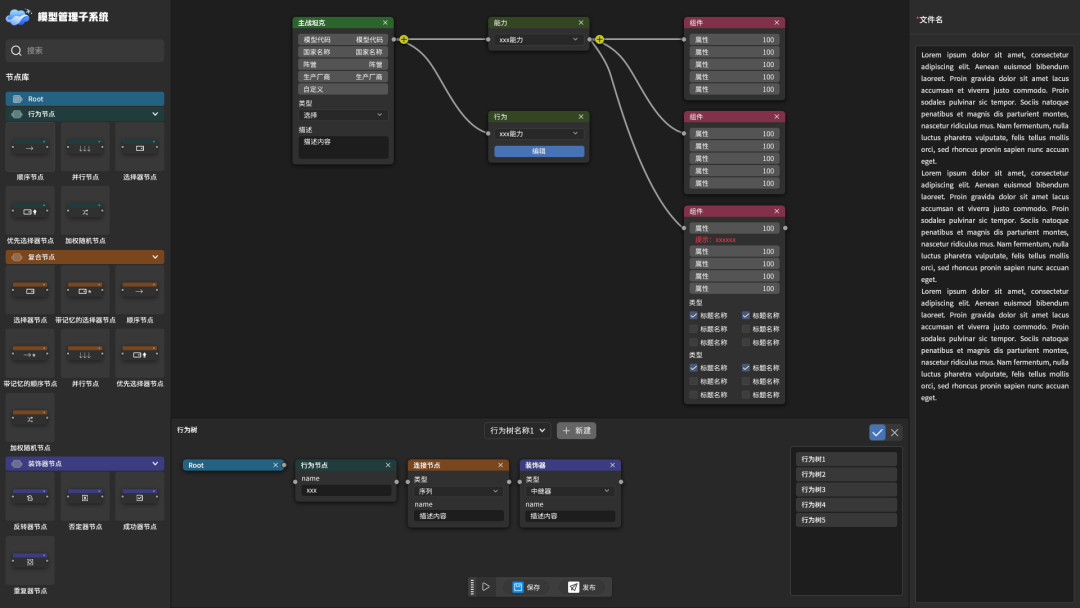Screen dimensions: 1080x608
Task: Click the search magnifier icon
Action: pyautogui.click(x=17, y=50)
